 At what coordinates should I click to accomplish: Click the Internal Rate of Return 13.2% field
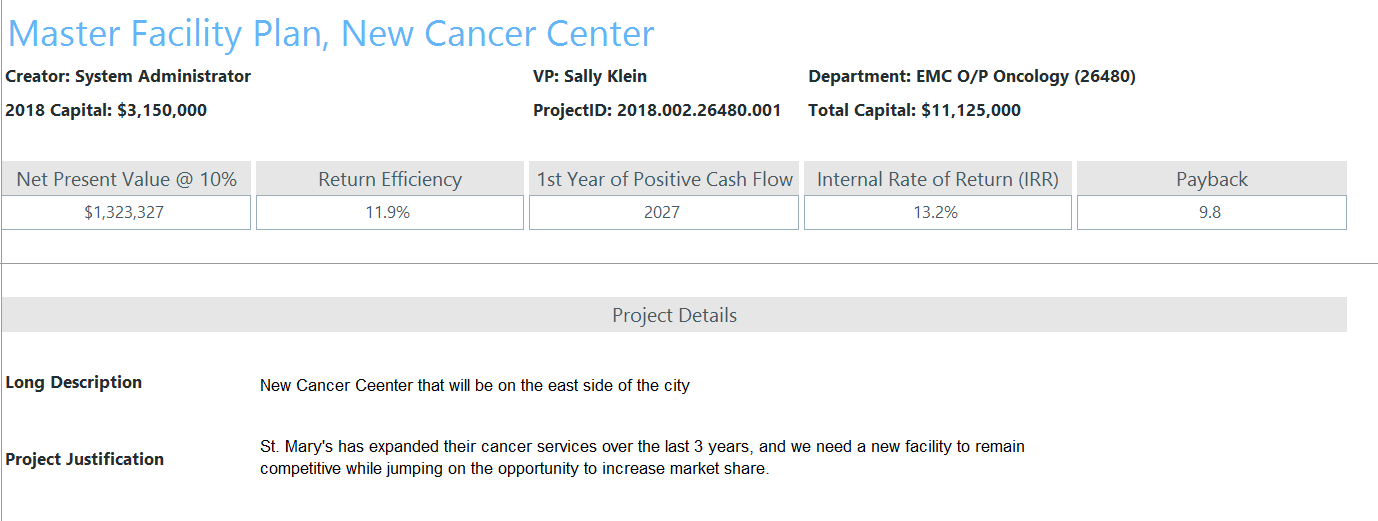pyautogui.click(x=938, y=213)
